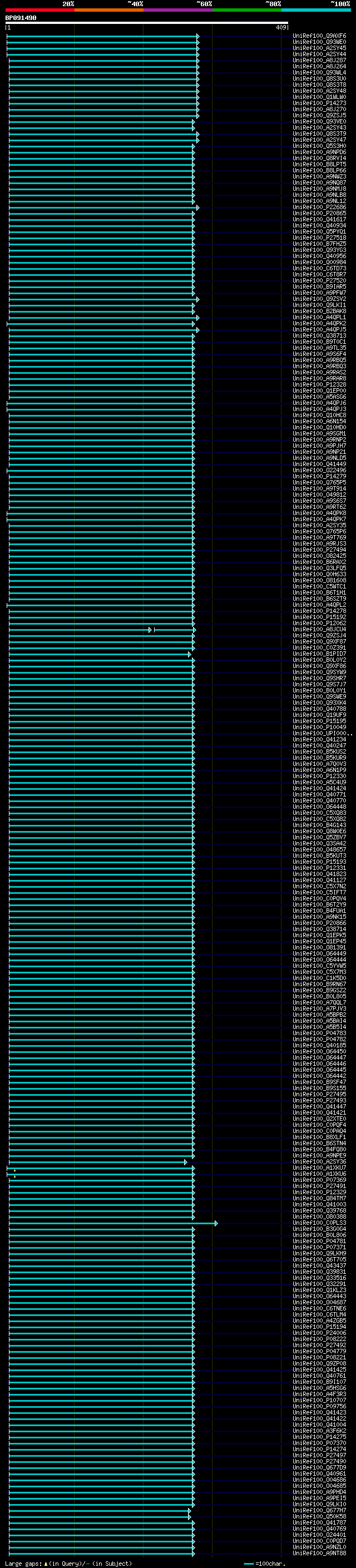Click the cyan =100char legend line
This screenshot has width=356, height=1568.
(248, 1564)
